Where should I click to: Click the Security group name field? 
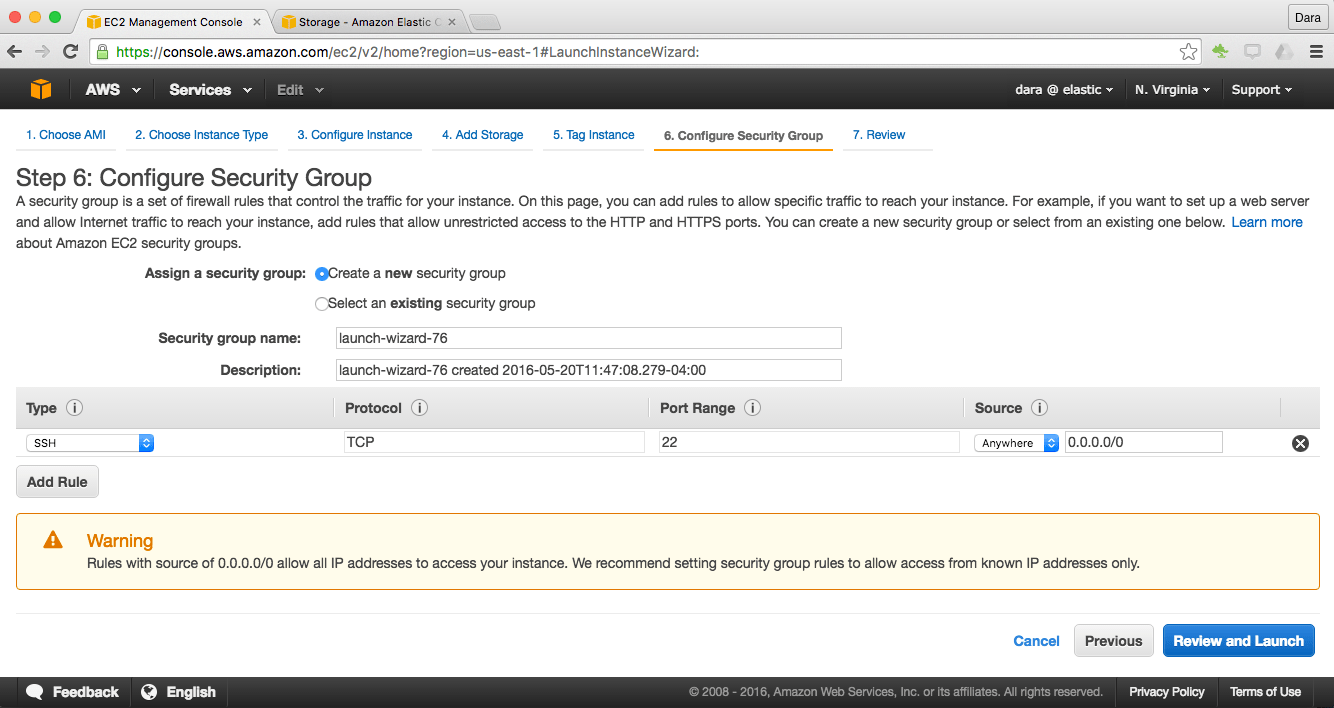tap(588, 337)
